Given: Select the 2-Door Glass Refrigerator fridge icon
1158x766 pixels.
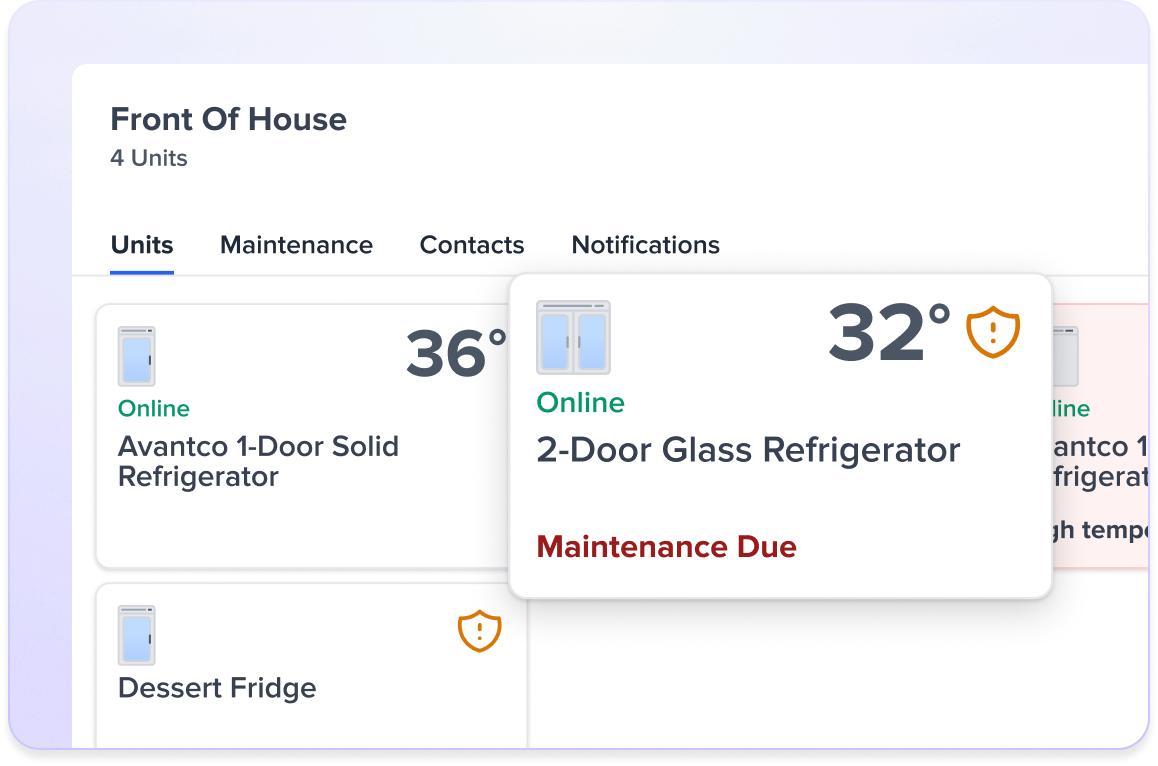Looking at the screenshot, I should 575,338.
